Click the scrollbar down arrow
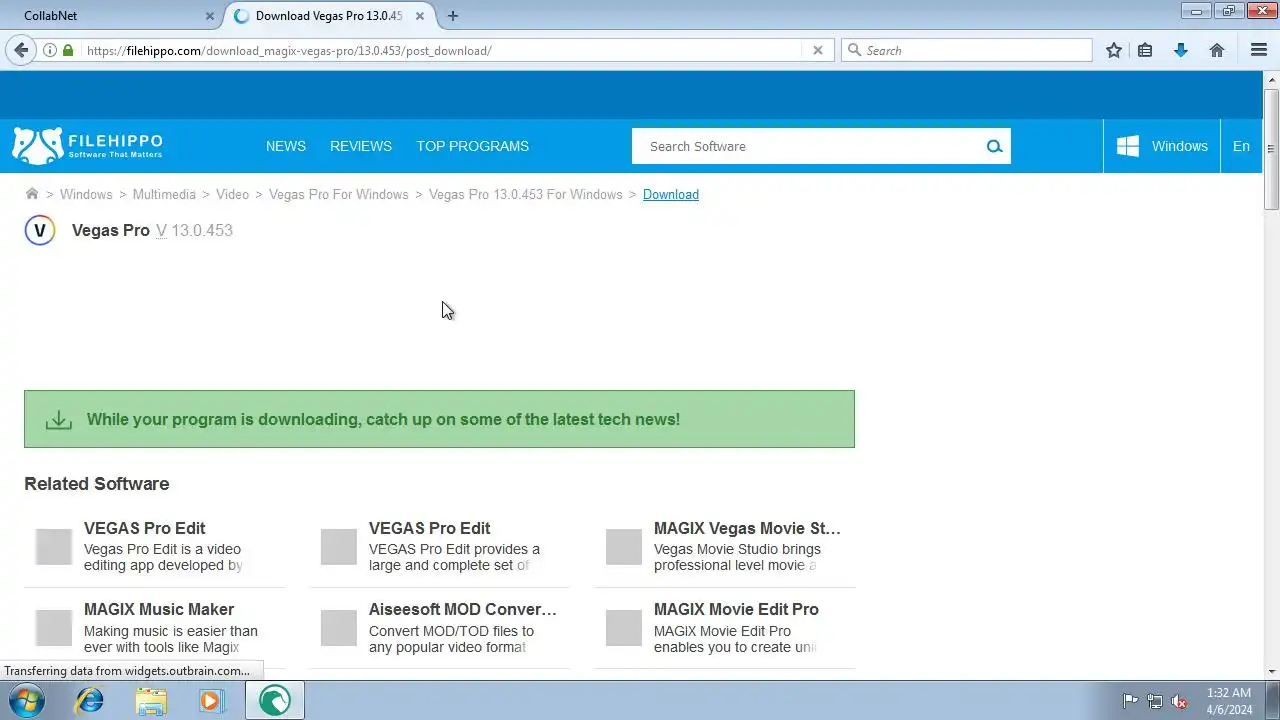The width and height of the screenshot is (1280, 720). click(1271, 672)
